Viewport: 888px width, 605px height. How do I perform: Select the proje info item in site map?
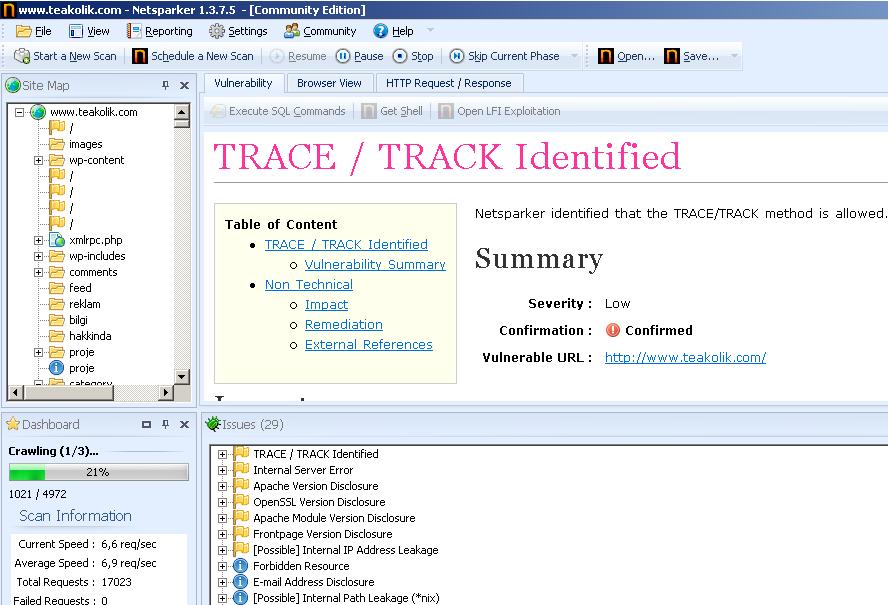(x=81, y=368)
